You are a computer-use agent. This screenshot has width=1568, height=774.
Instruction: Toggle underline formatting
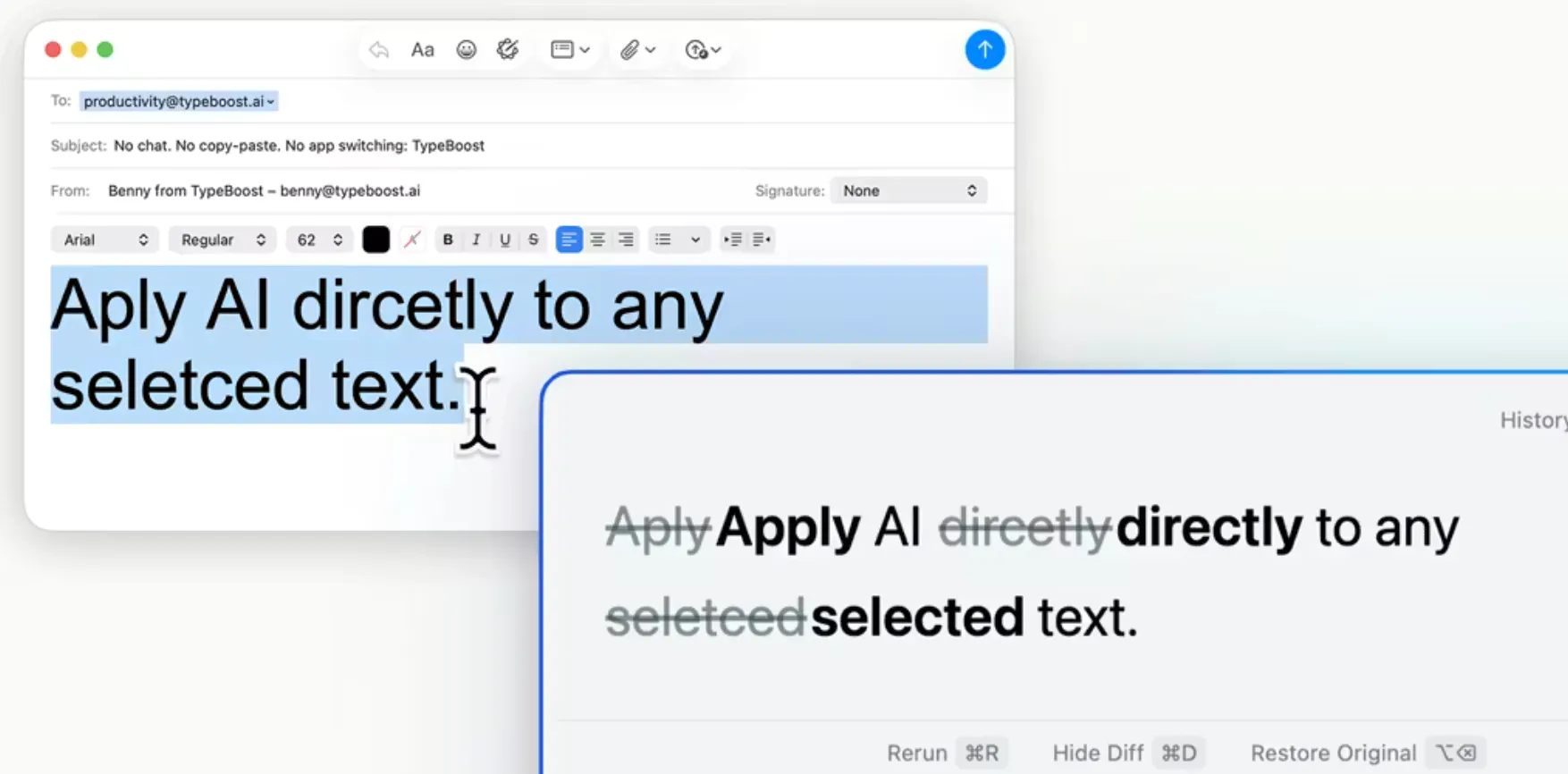[x=505, y=240]
